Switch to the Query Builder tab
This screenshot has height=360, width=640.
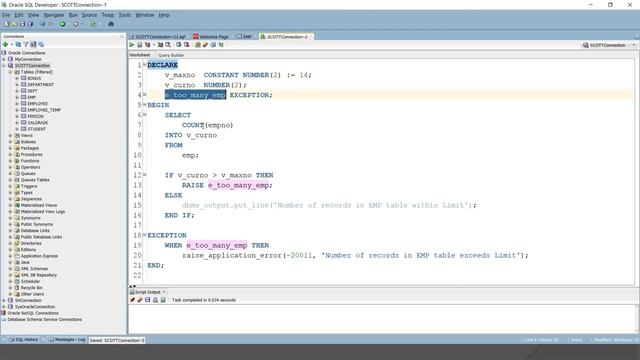(x=171, y=55)
